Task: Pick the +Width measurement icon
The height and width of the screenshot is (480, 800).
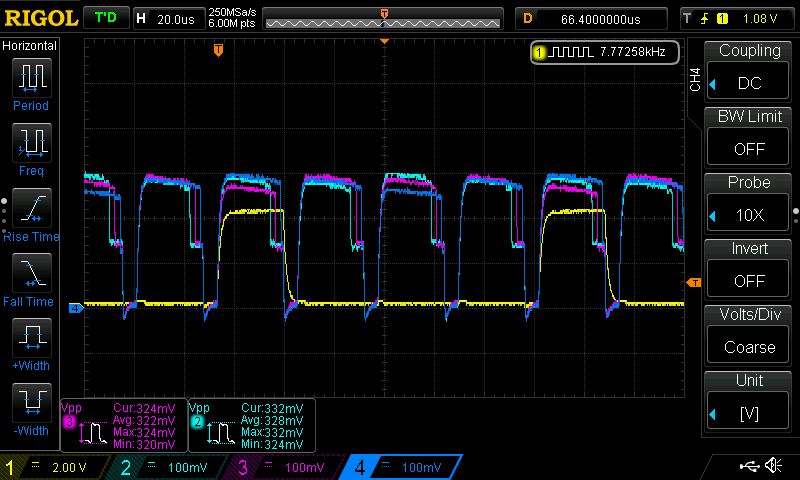Action: coord(34,338)
